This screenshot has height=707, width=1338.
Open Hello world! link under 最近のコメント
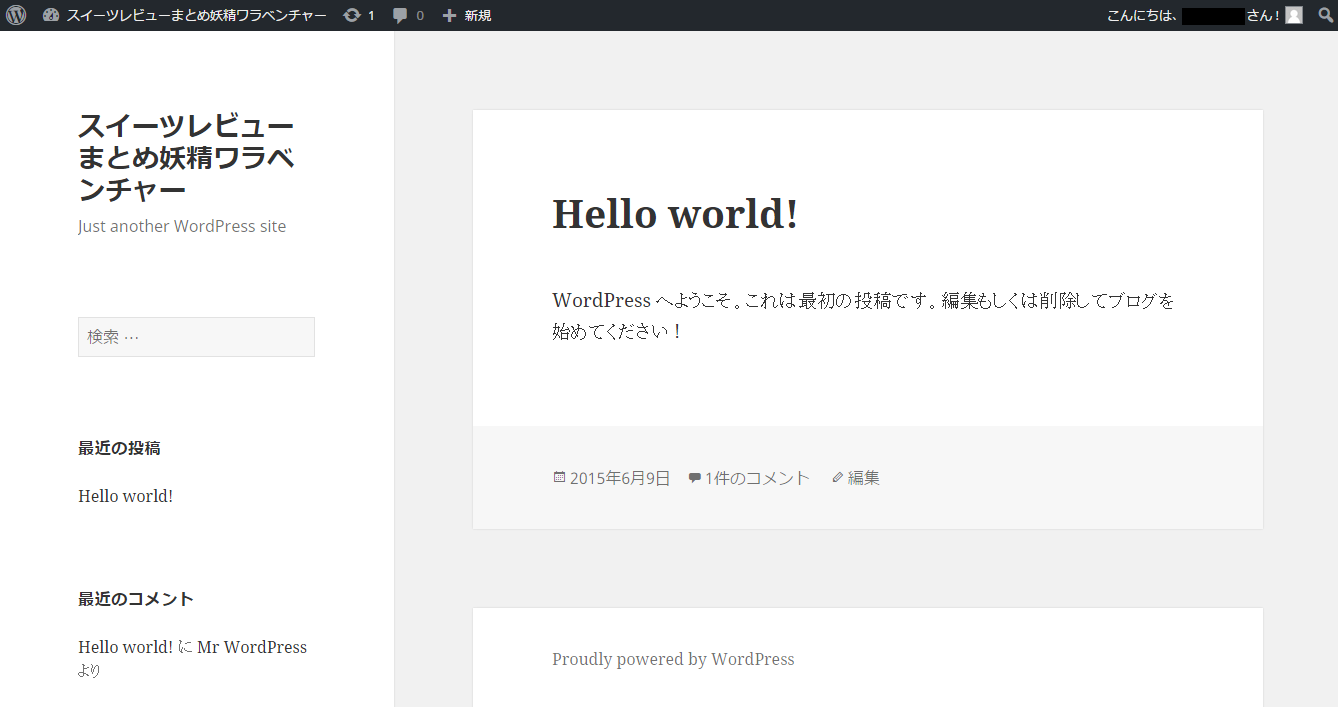click(x=126, y=647)
